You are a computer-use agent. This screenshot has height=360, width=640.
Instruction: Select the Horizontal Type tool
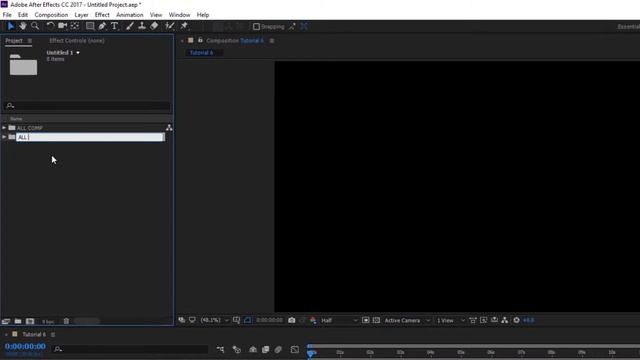[x=115, y=26]
